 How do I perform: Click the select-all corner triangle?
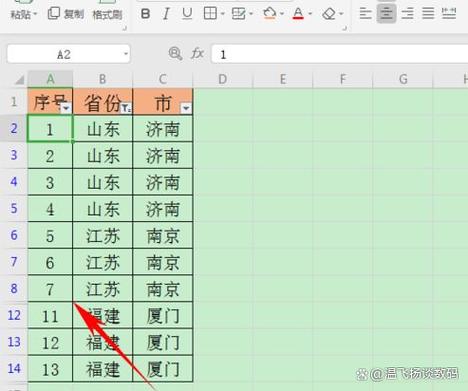coord(20,79)
